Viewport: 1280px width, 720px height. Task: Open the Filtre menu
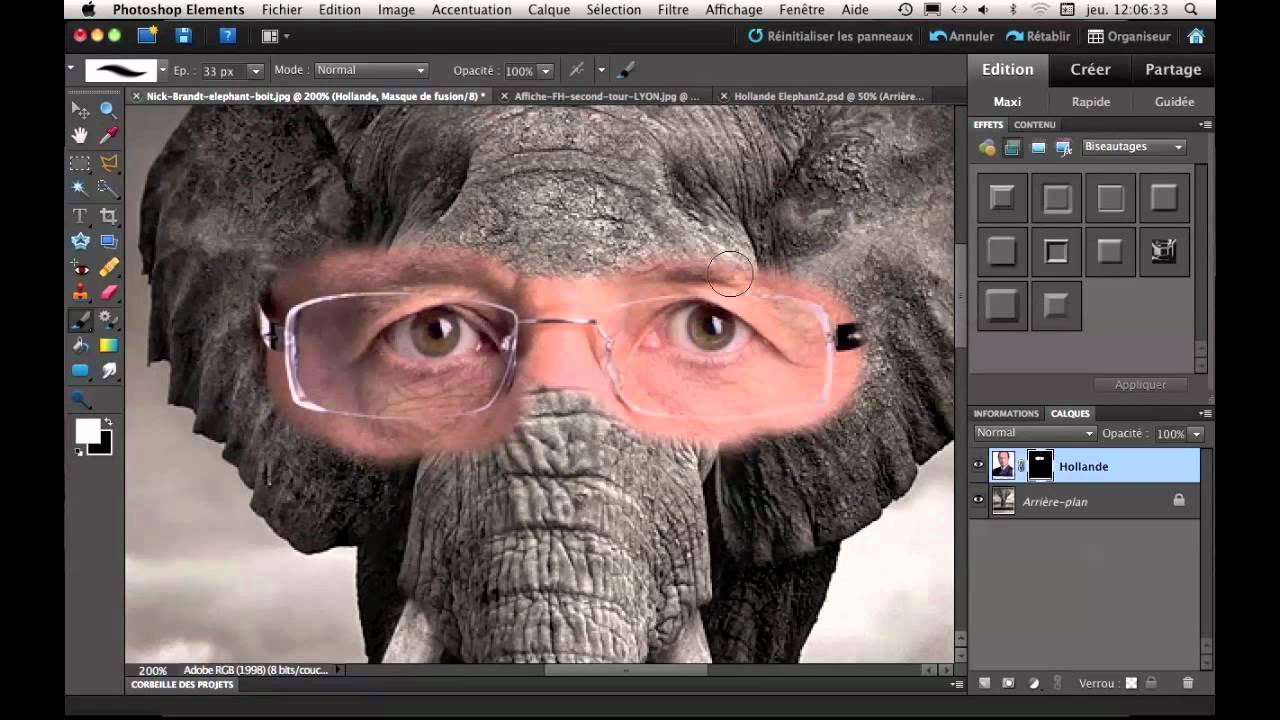673,9
